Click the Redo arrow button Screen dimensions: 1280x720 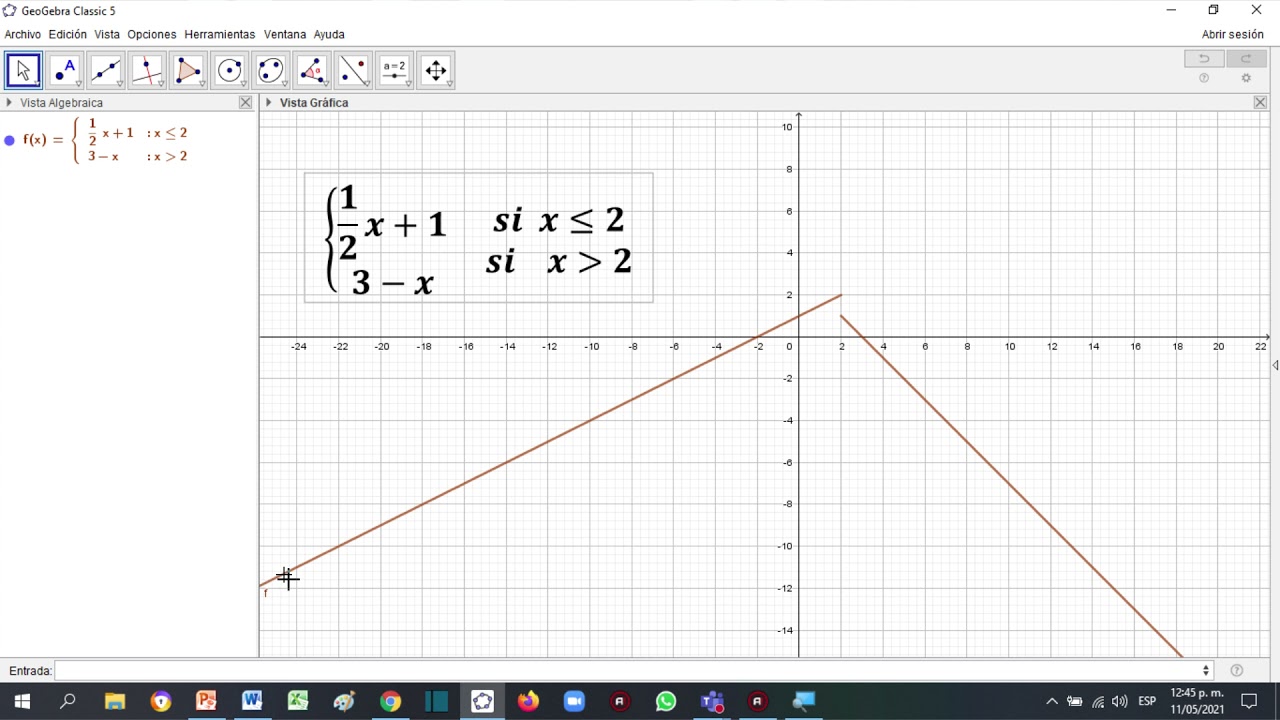pos(1246,59)
